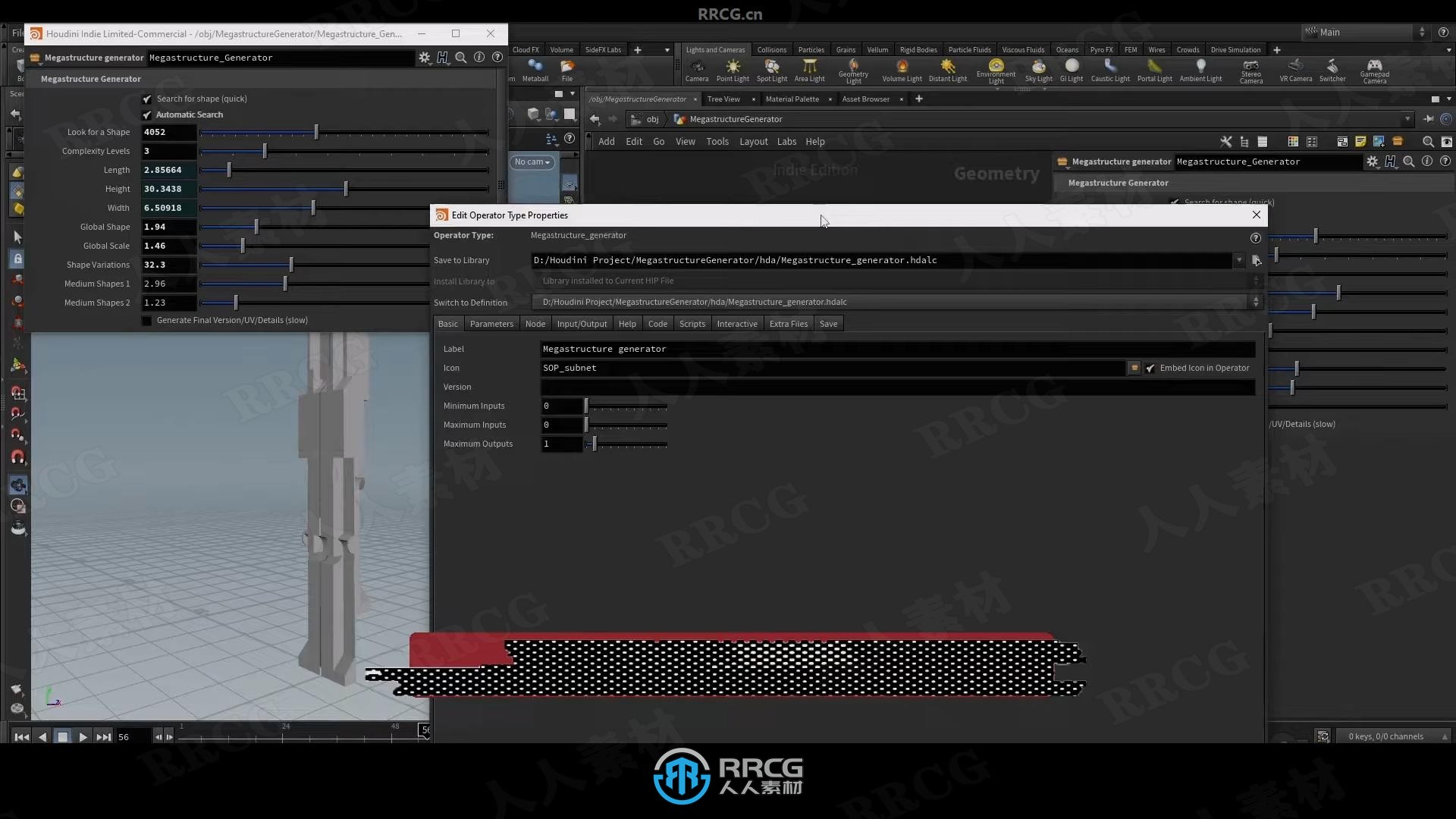Enable Generate Final Version/UV/Details (slow)
The image size is (1456, 819).
(x=147, y=321)
